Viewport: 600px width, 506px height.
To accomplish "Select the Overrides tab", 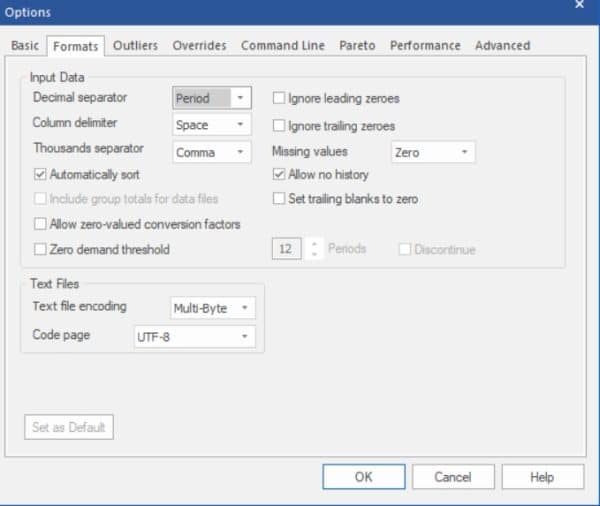I will [199, 46].
